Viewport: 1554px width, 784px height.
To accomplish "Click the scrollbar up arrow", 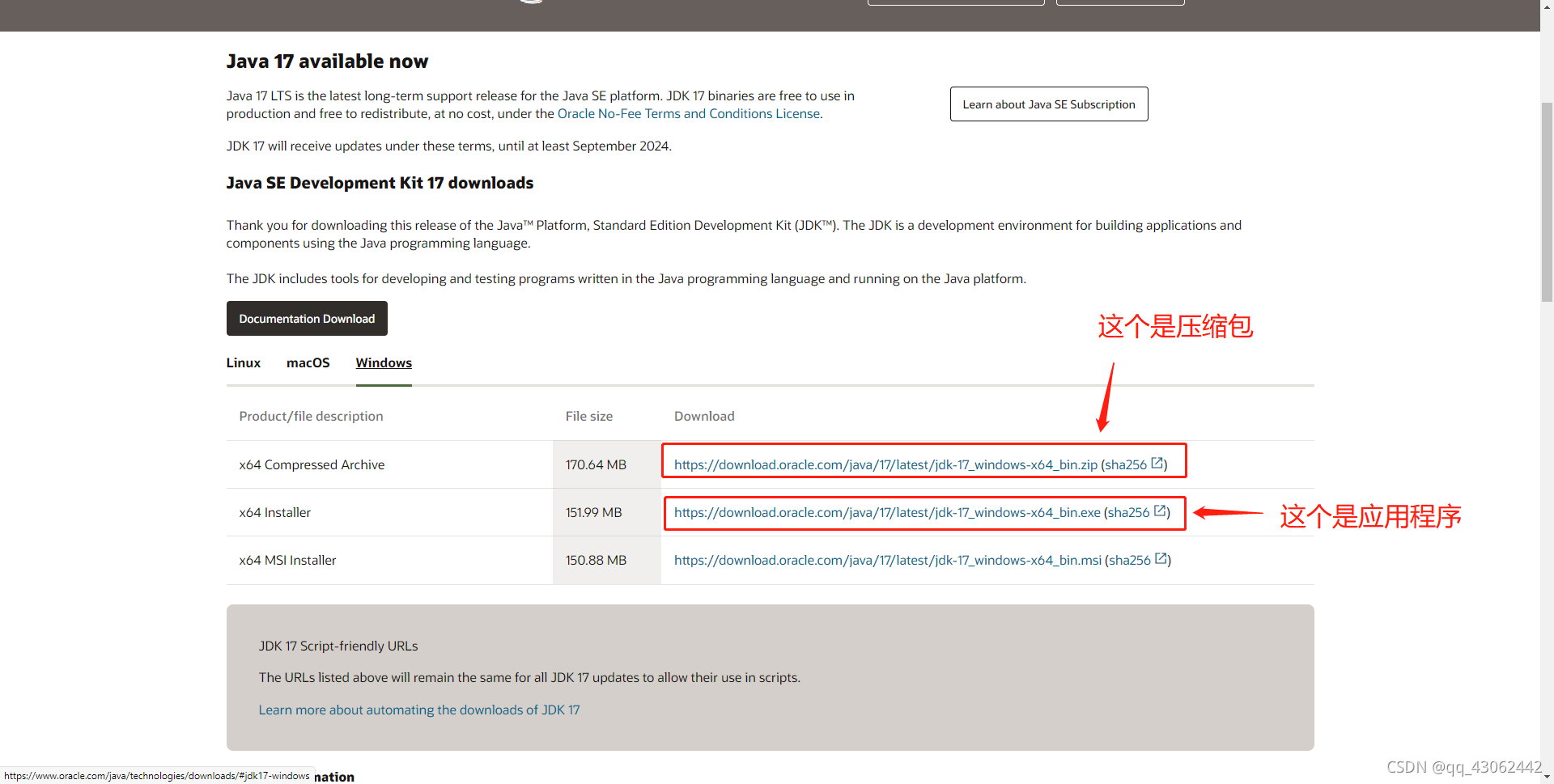I will coord(1547,6).
